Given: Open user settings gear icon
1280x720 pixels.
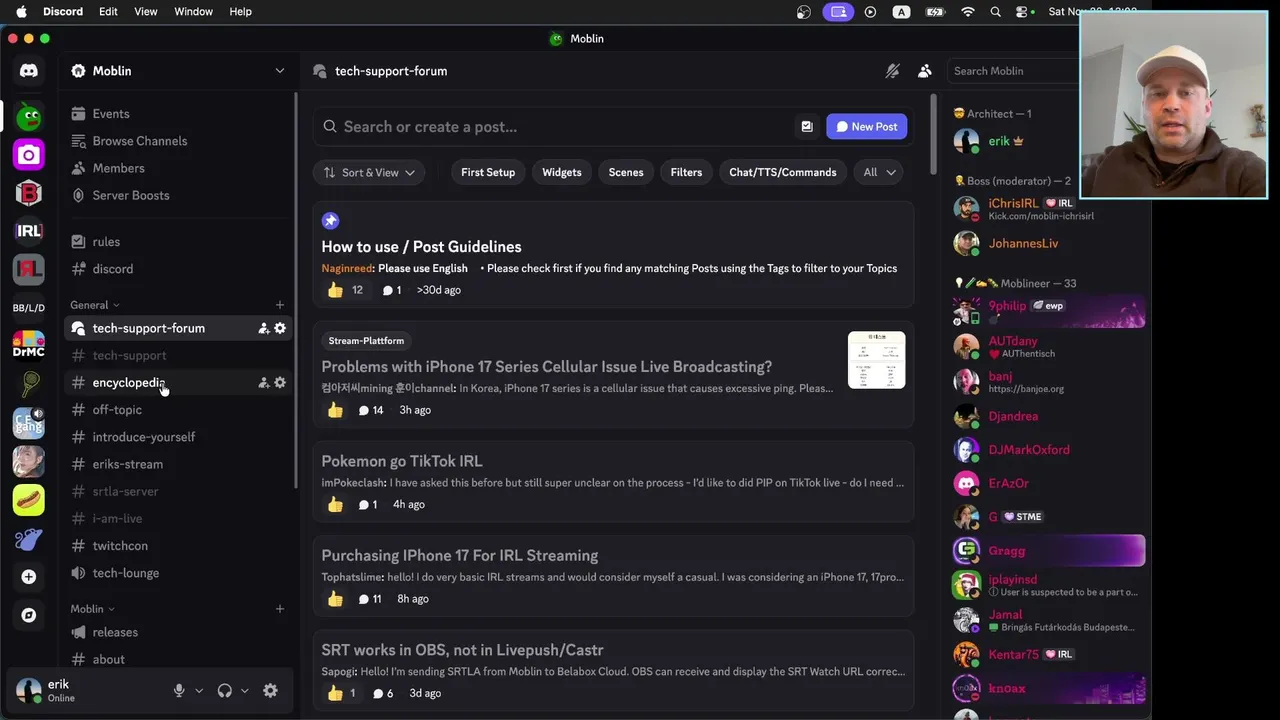Looking at the screenshot, I should 270,690.
